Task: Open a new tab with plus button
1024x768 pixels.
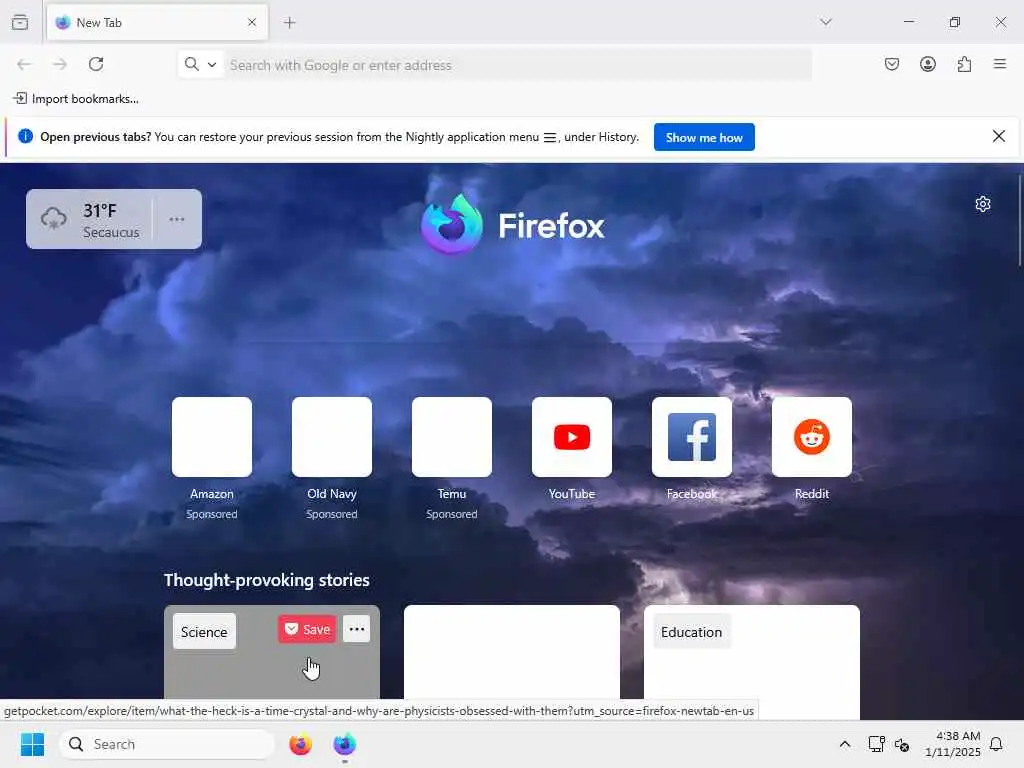Action: tap(290, 22)
